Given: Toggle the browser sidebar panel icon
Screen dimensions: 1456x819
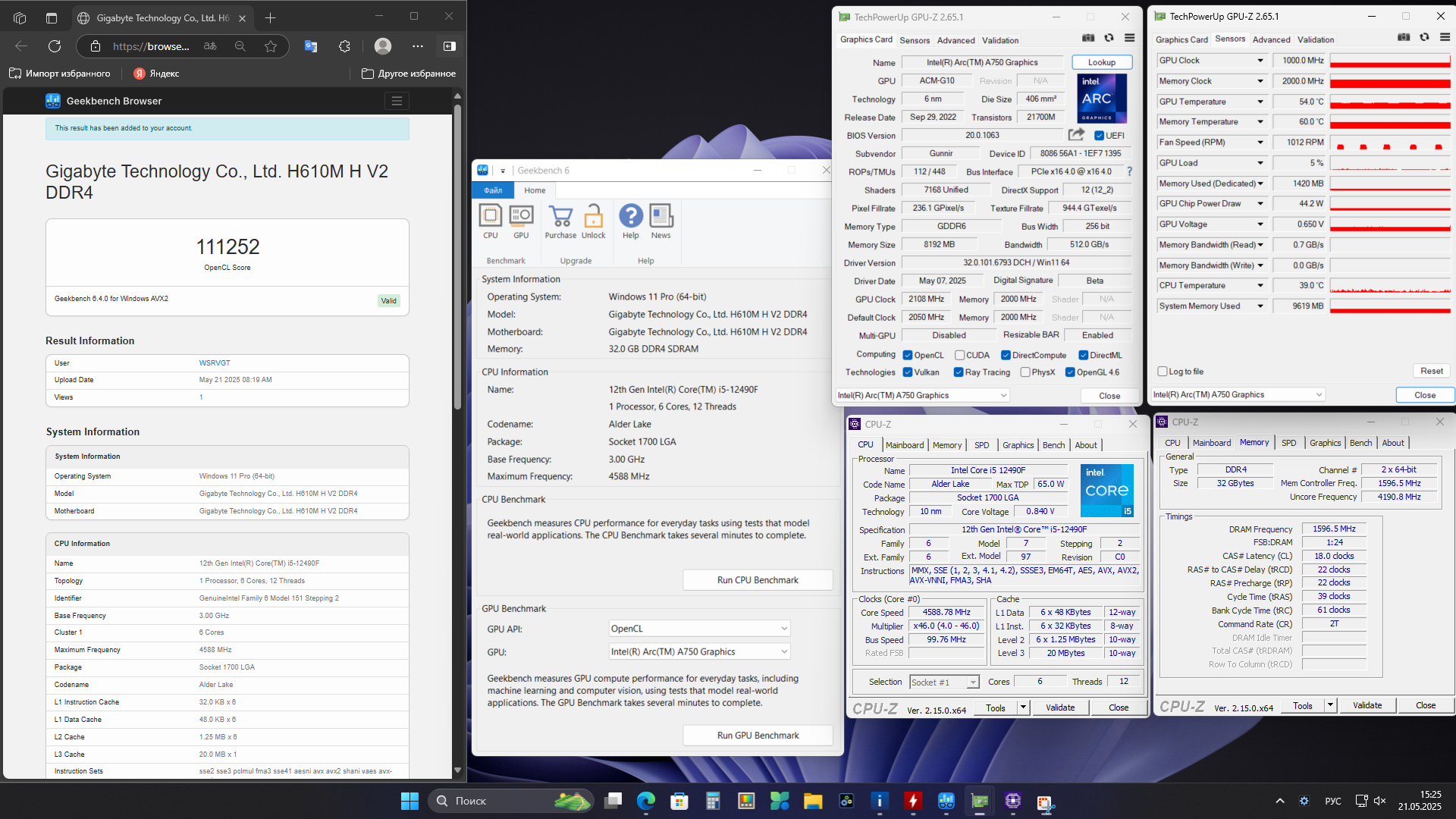Looking at the screenshot, I should point(450,46).
